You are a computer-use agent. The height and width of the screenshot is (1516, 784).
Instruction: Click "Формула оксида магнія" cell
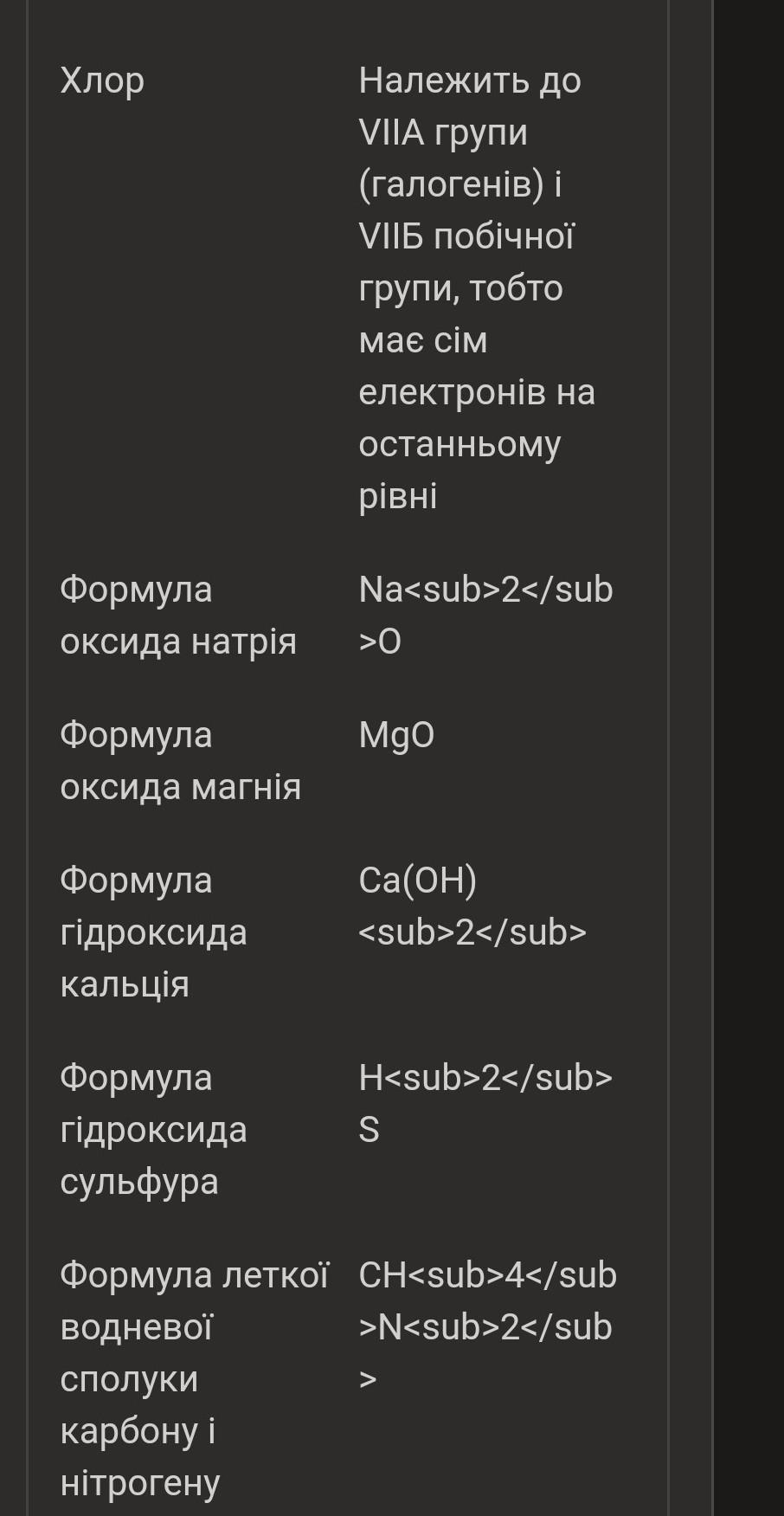tap(180, 761)
